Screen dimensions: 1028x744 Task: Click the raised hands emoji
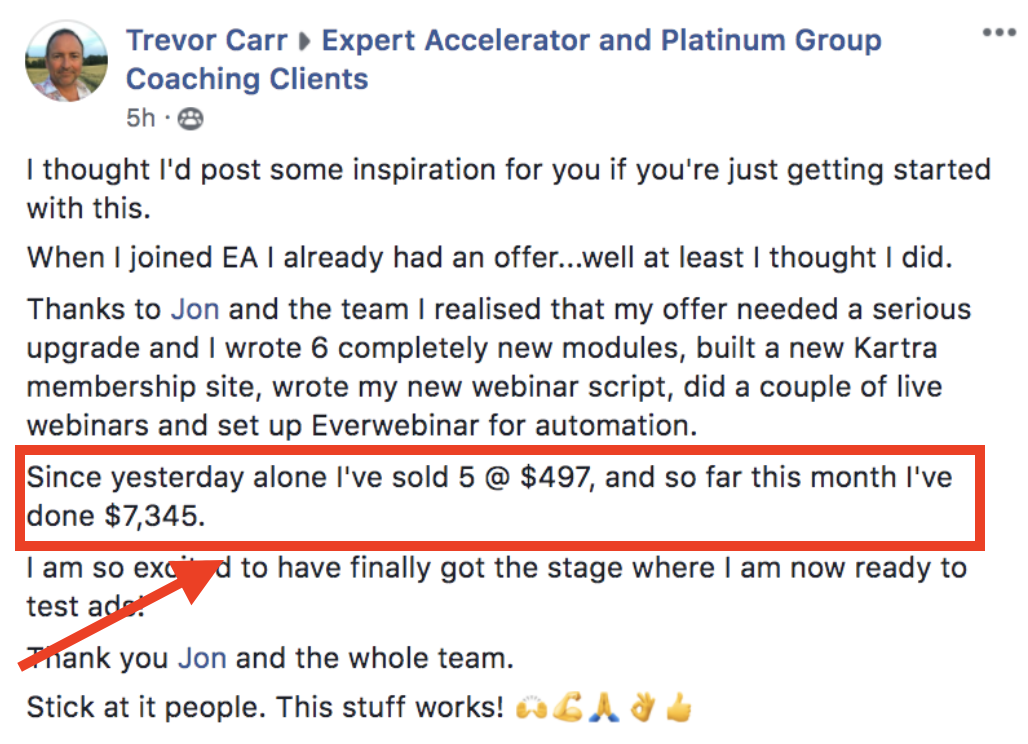pyautogui.click(x=531, y=708)
